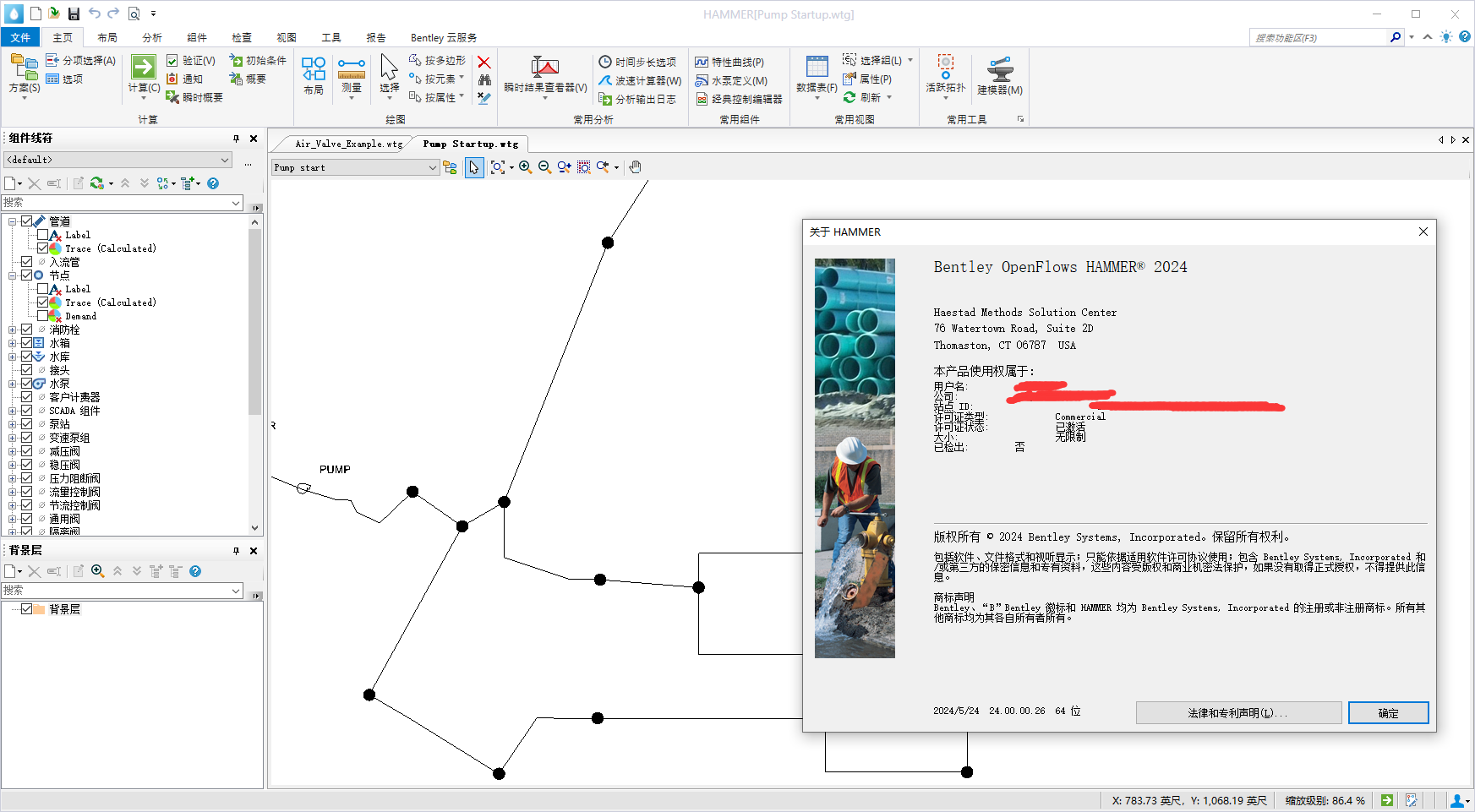
Task: Click the Zoom In magnifier on drawing toolbar
Action: (x=526, y=167)
